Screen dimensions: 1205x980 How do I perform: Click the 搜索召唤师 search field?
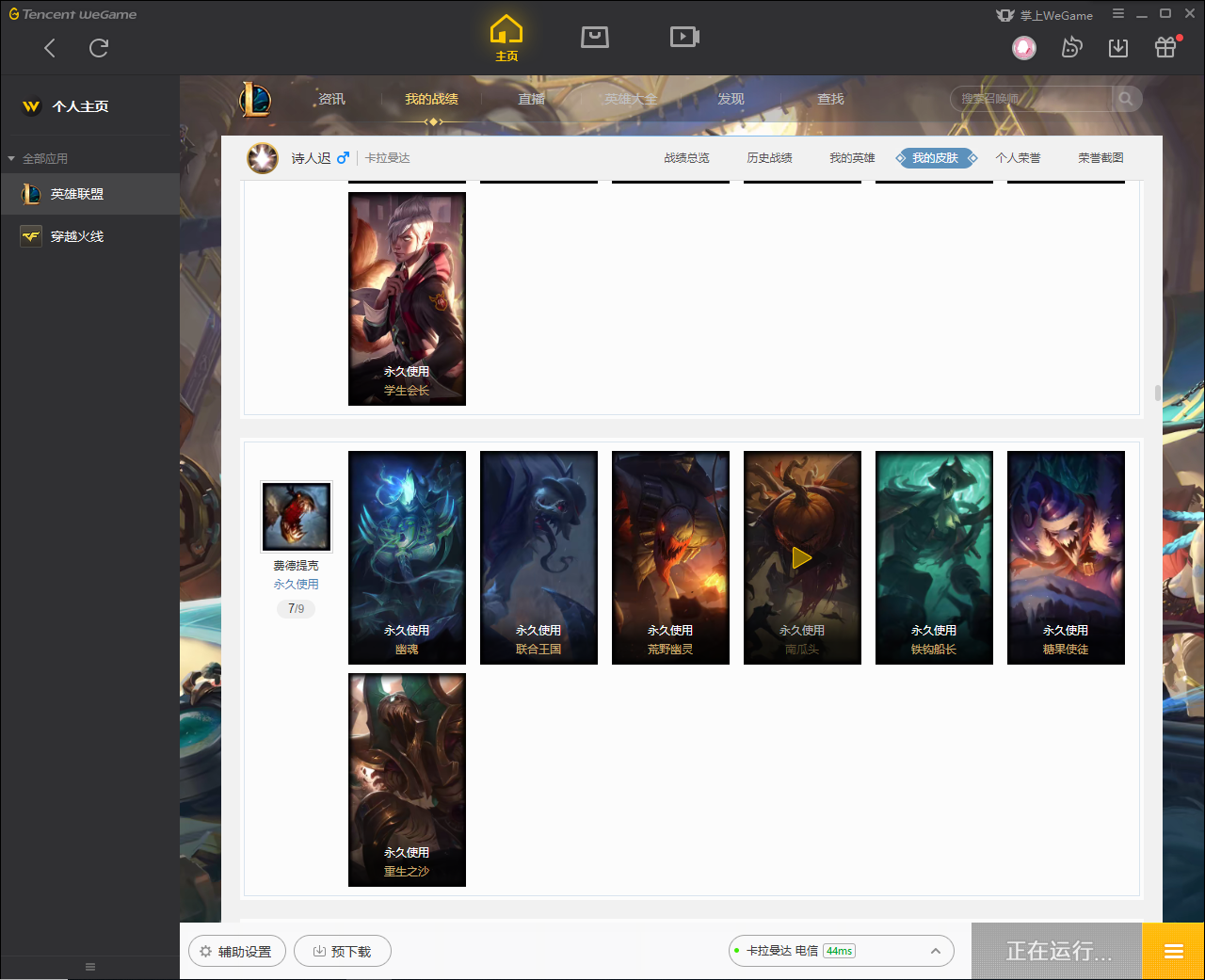(1031, 99)
